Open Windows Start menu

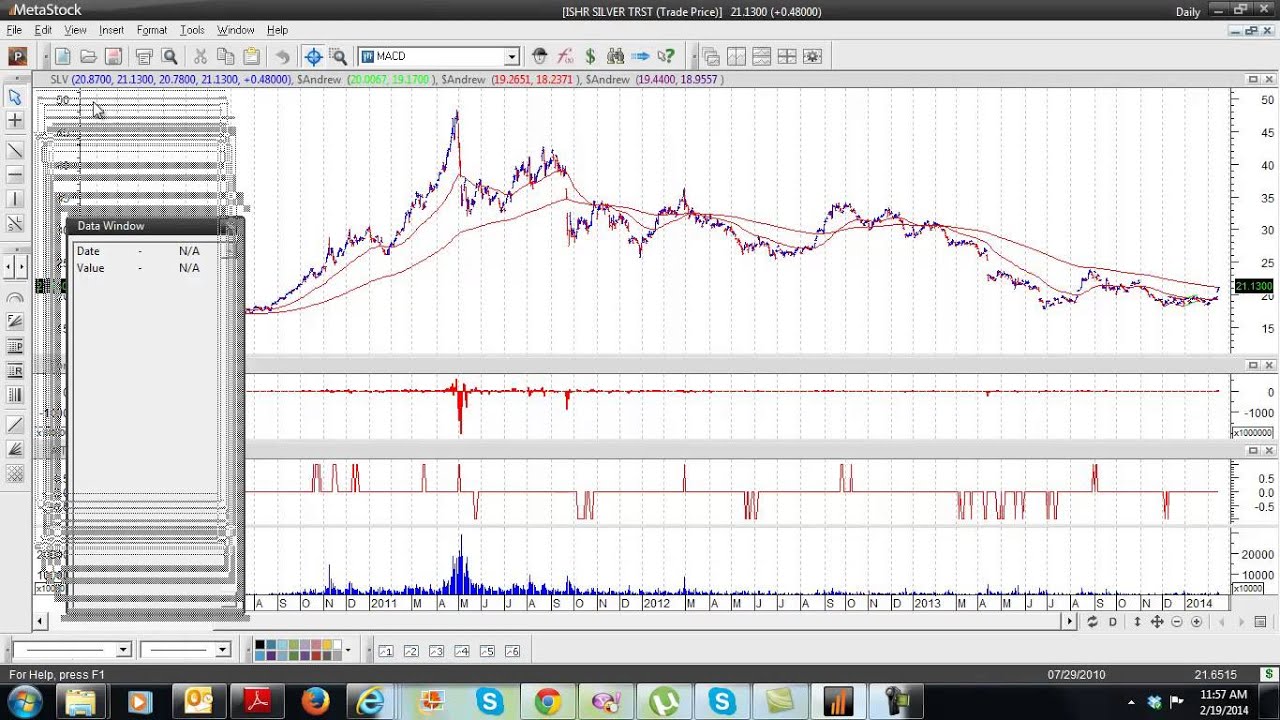click(x=23, y=702)
